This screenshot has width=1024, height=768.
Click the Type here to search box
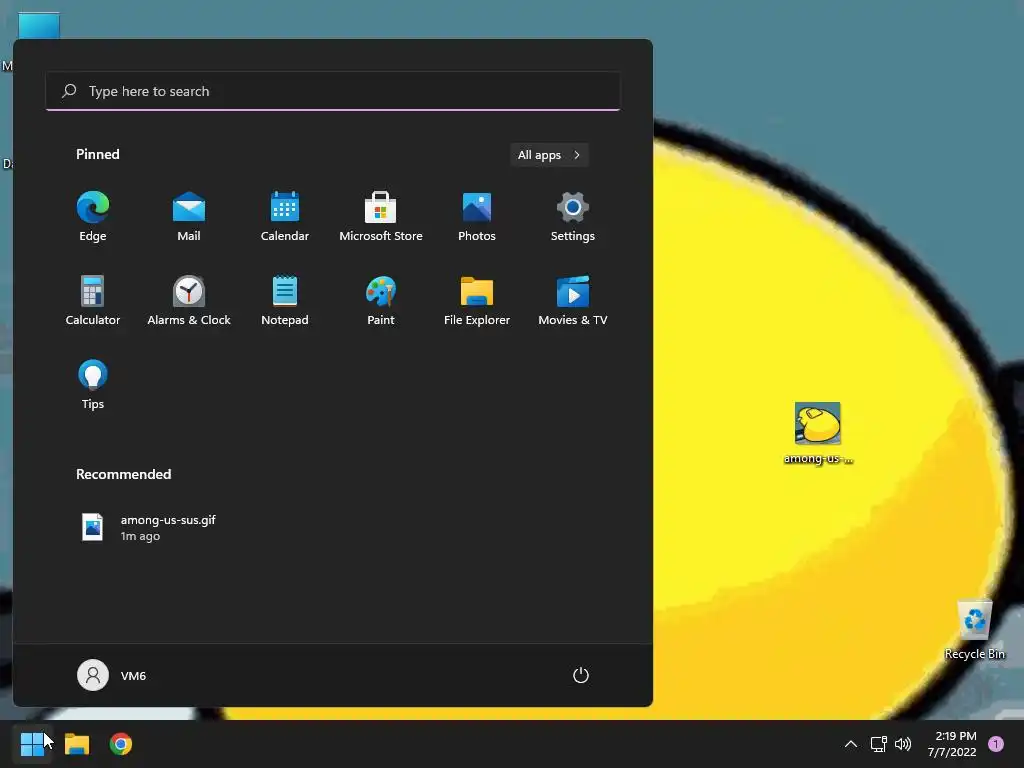333,91
